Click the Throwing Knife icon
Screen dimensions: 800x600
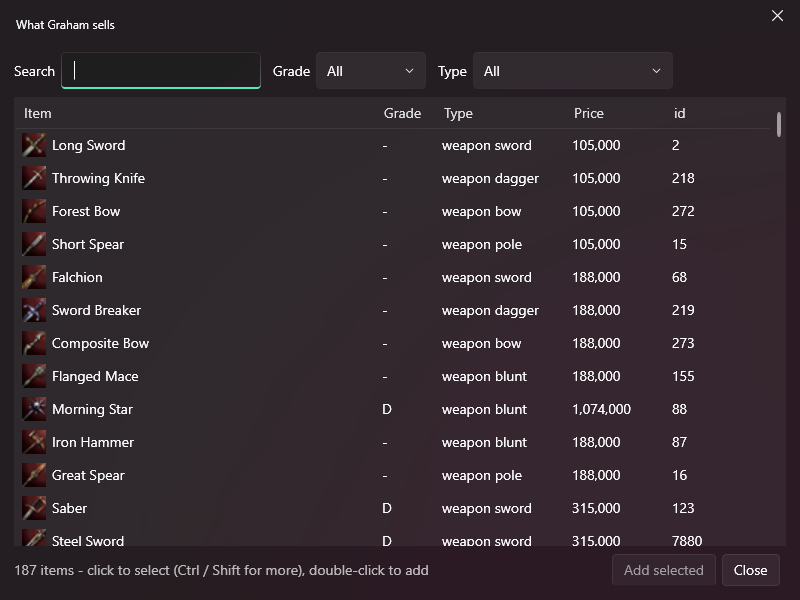tap(34, 179)
